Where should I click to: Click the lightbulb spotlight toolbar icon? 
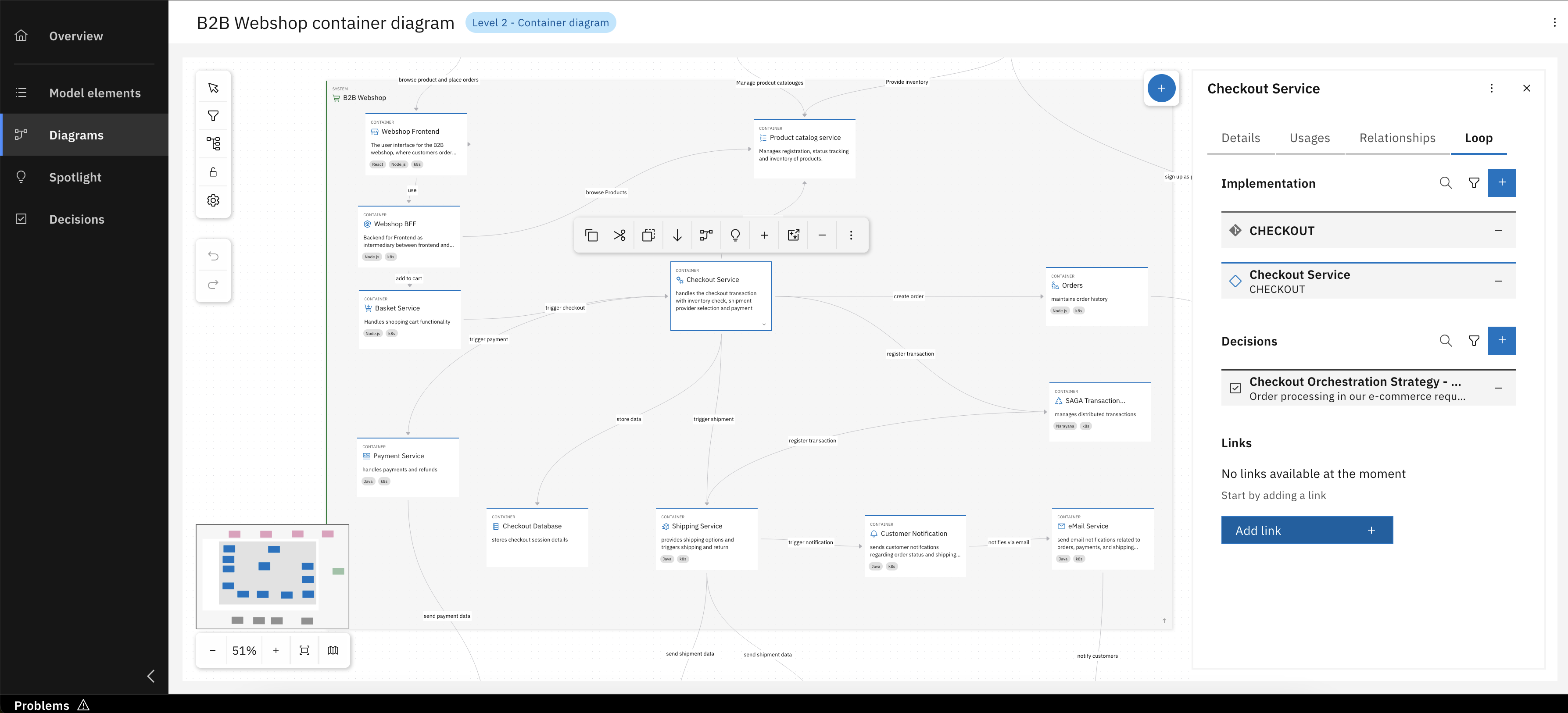[x=735, y=235]
